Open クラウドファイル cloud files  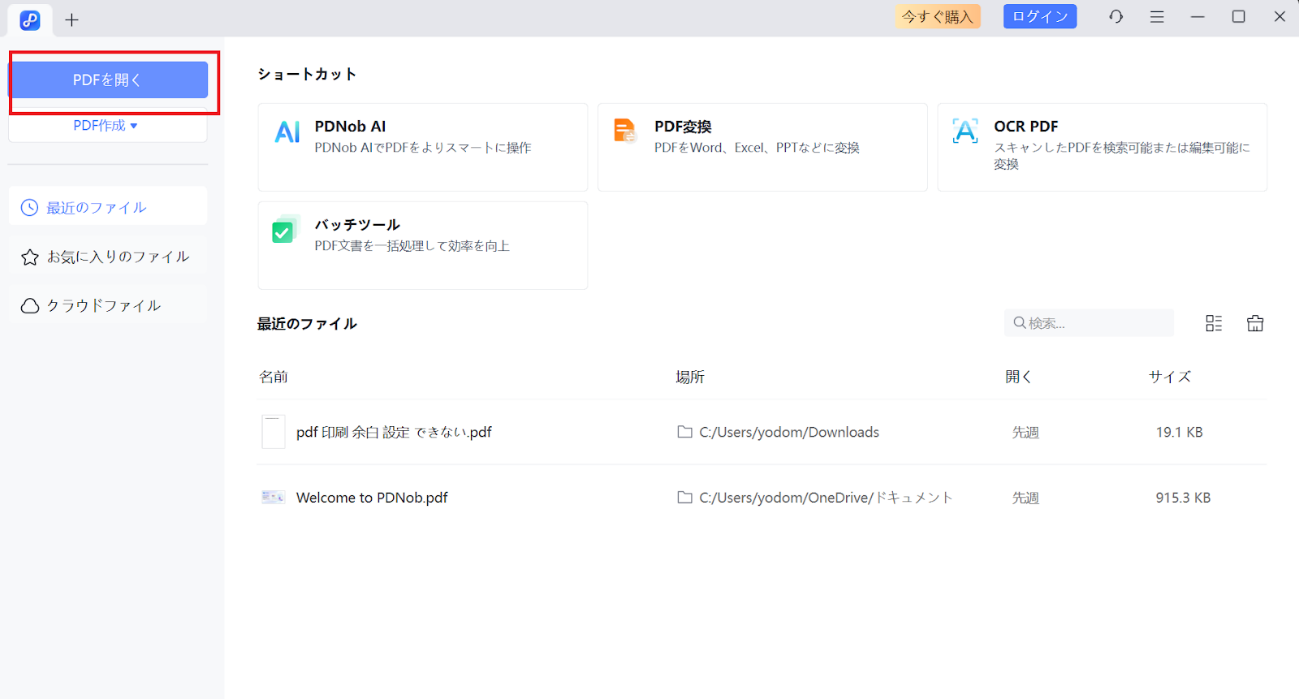point(107,305)
